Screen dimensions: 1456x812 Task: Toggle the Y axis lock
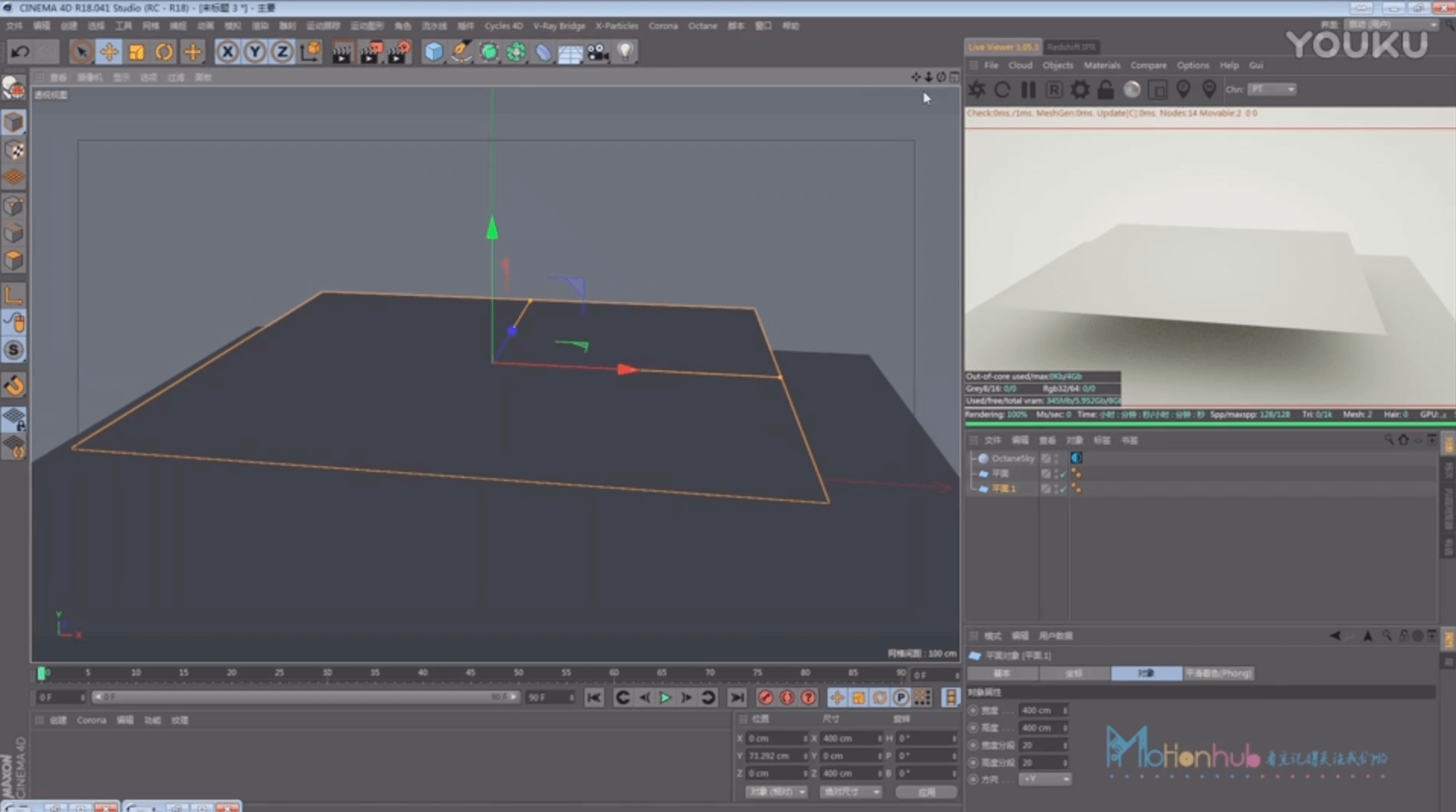[255, 52]
